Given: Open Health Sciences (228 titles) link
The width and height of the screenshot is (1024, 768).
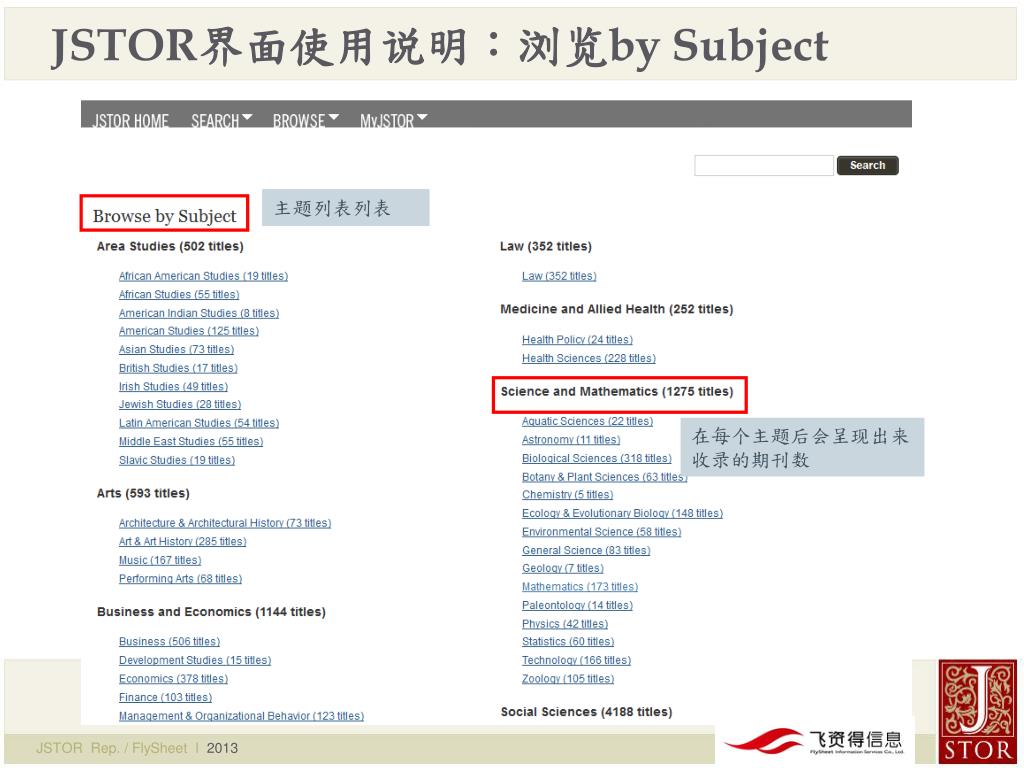Looking at the screenshot, I should click(588, 359).
